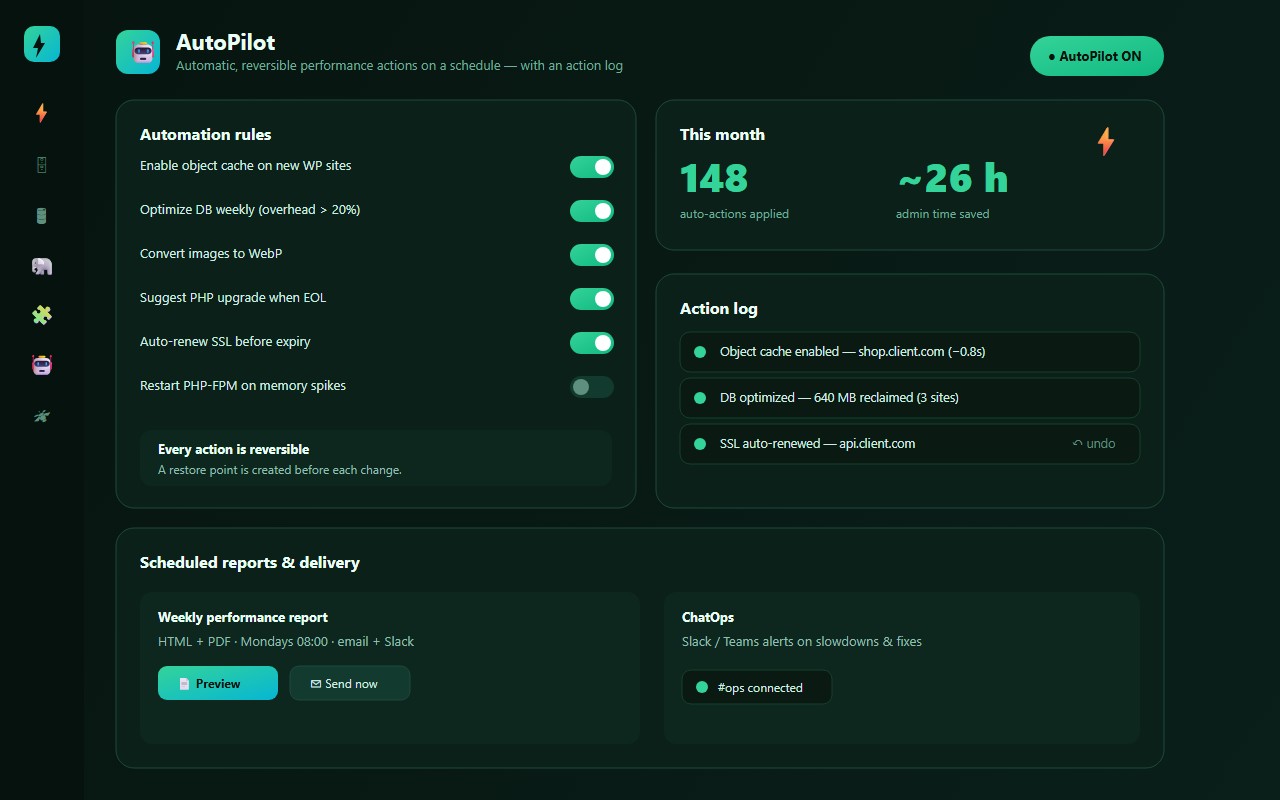
Task: Click the HTML + PDF schedule text
Action: tap(286, 642)
